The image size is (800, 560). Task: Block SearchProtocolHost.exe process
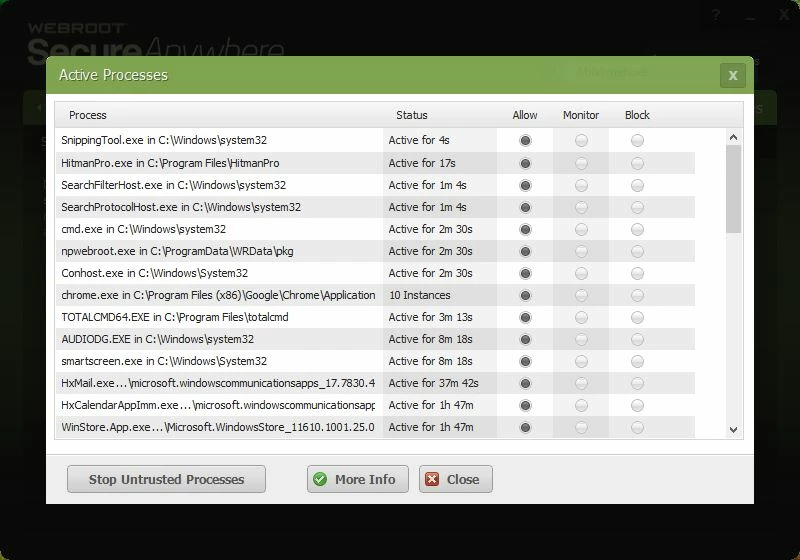637,207
